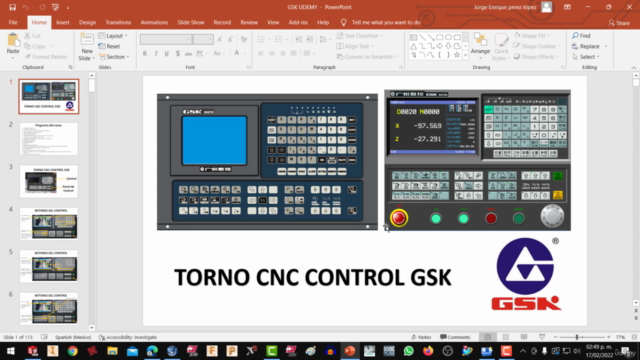Open the font size combo box
640x360 pixels.
203,39
